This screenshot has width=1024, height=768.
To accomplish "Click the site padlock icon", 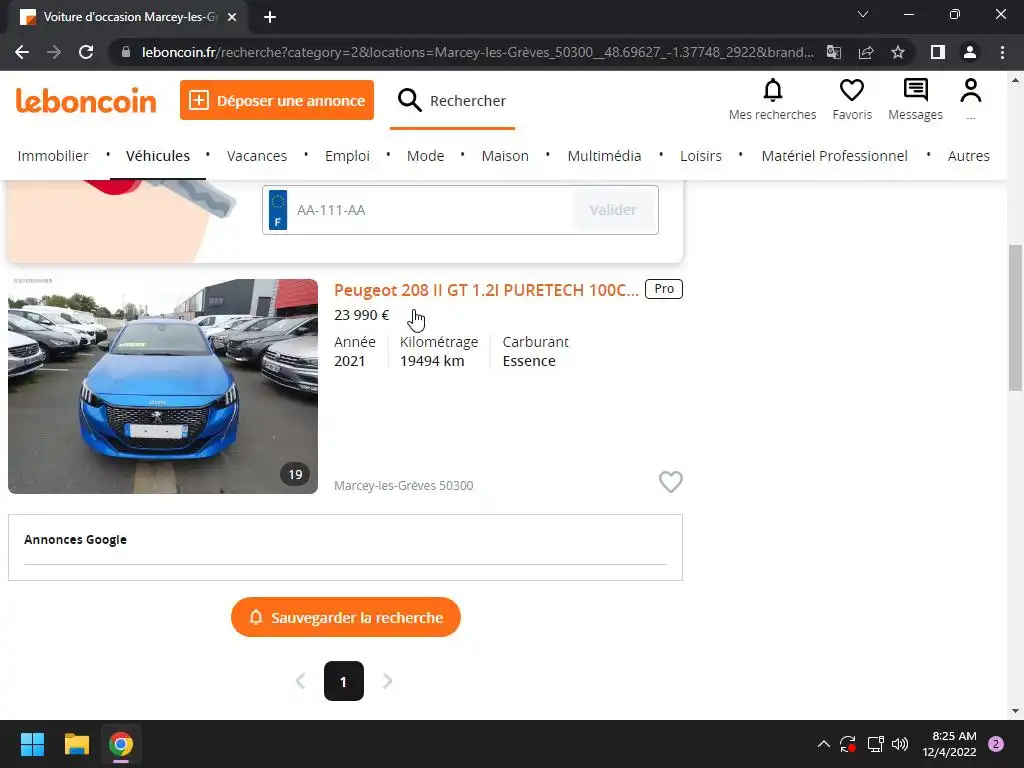I will [x=126, y=52].
